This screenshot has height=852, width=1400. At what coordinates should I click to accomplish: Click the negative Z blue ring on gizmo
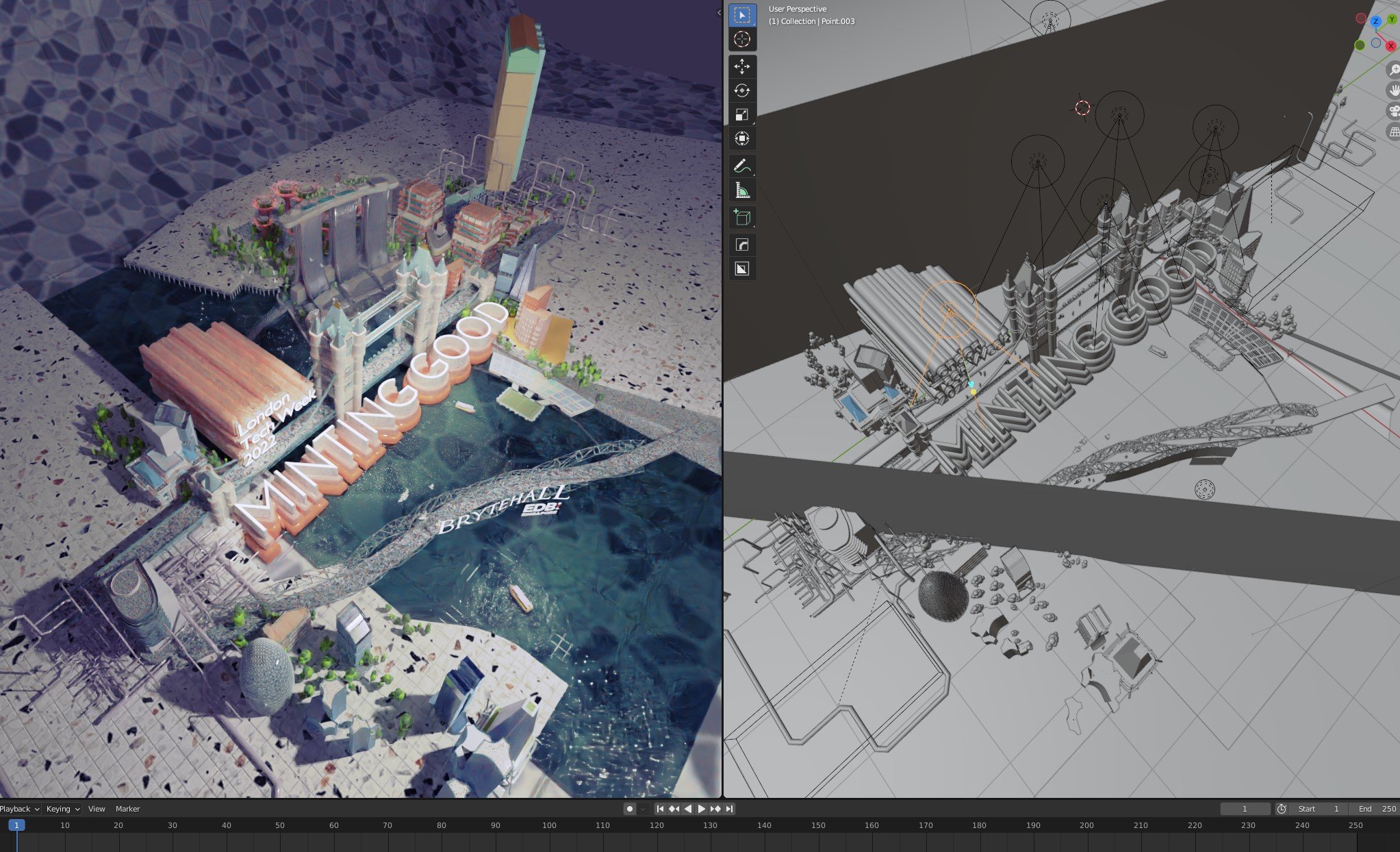[1376, 42]
